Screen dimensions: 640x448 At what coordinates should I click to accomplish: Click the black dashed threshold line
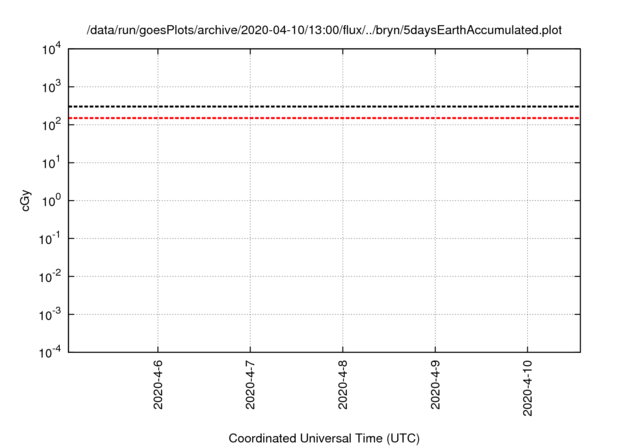coord(324,106)
